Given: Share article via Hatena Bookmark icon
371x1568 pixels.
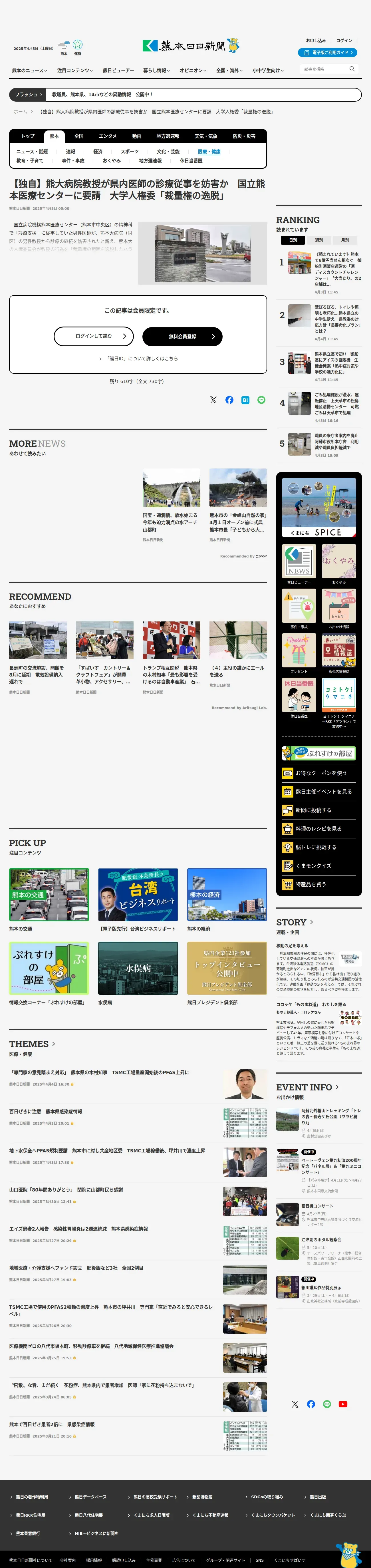Looking at the screenshot, I should pyautogui.click(x=245, y=400).
